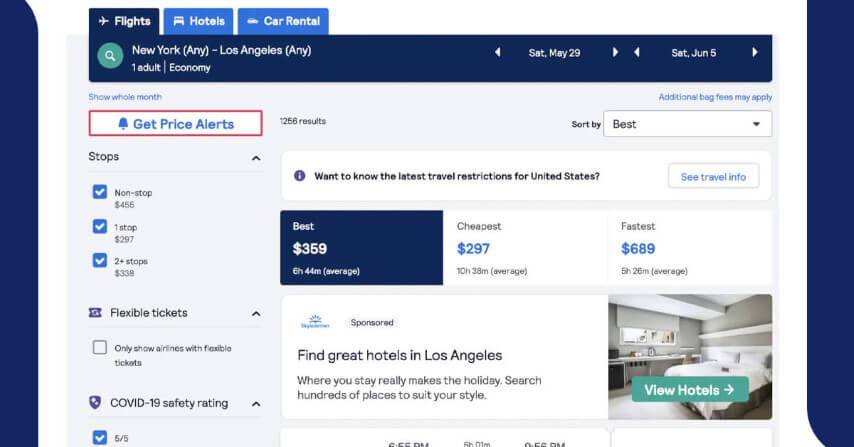Go to next return date after Jun 5
This screenshot has height=447, width=854.
[755, 52]
